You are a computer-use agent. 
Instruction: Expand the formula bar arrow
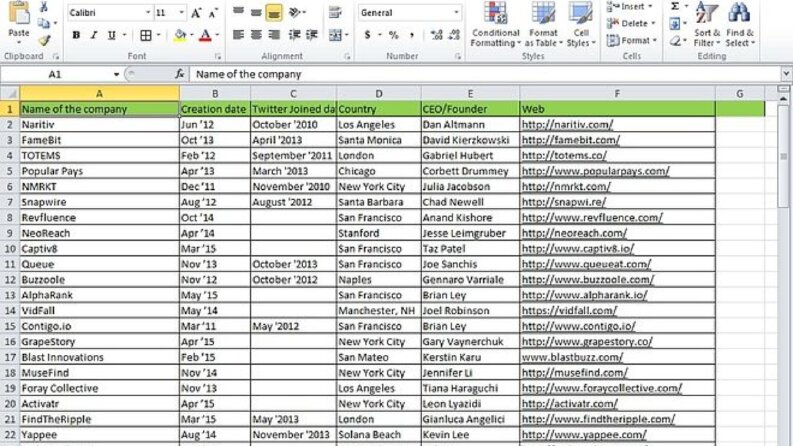coord(786,74)
